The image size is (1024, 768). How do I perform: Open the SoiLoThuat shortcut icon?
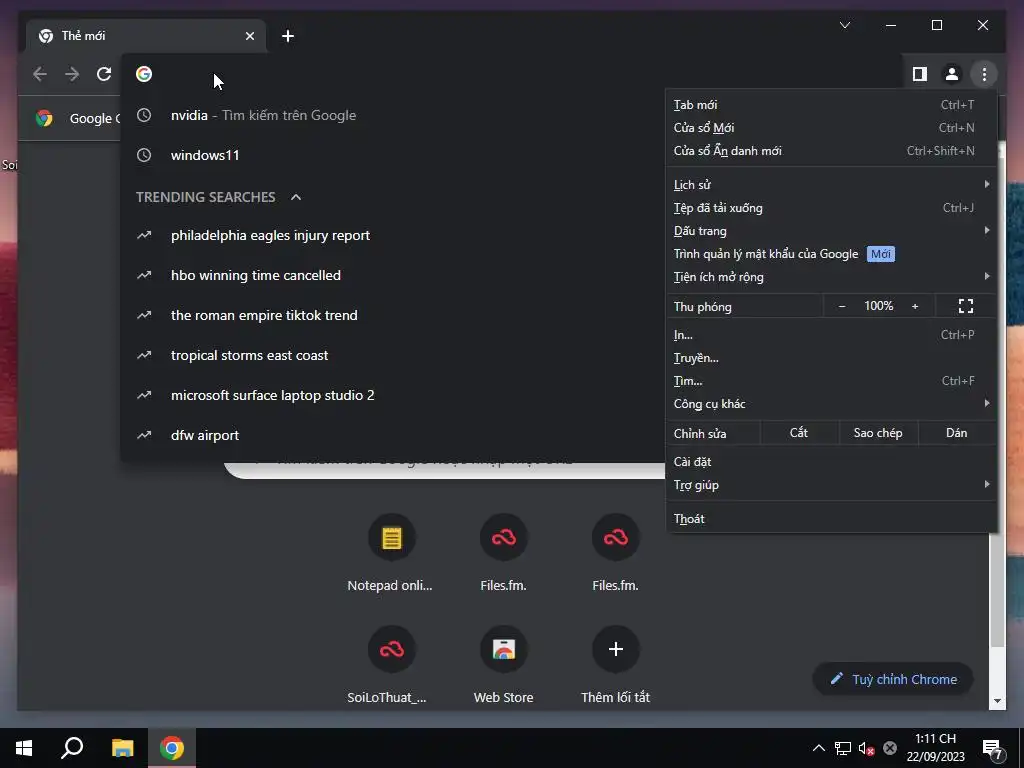pos(391,649)
